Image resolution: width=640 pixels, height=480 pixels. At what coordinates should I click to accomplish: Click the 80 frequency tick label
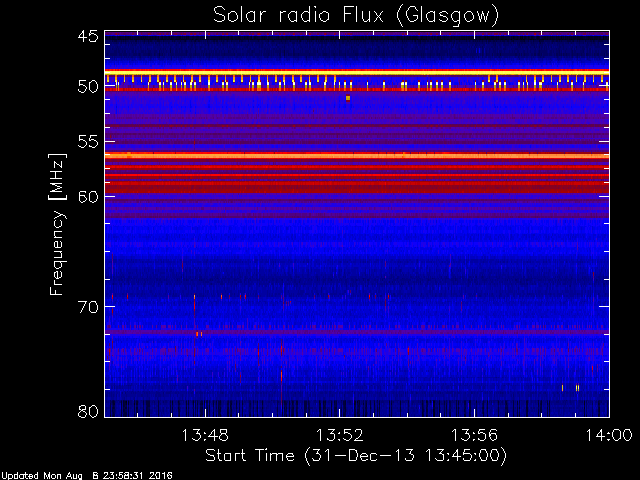pyautogui.click(x=88, y=411)
